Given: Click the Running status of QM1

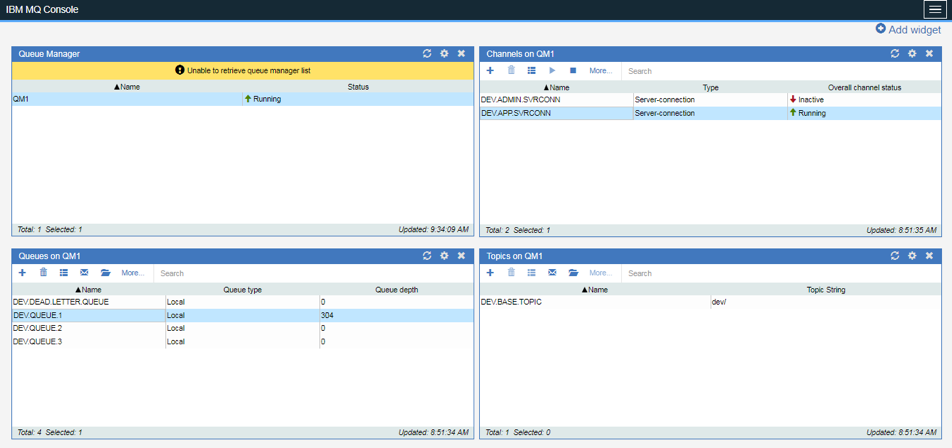Looking at the screenshot, I should coord(262,99).
